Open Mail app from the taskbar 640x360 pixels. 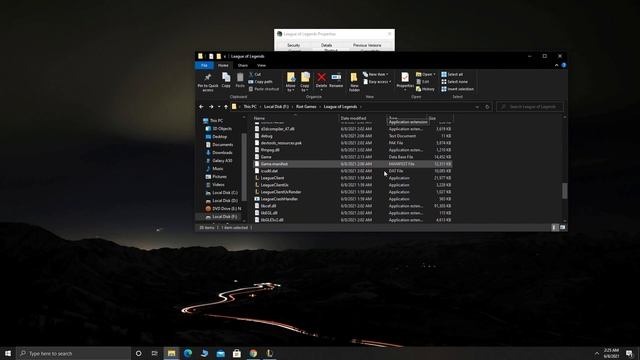click(x=220, y=353)
